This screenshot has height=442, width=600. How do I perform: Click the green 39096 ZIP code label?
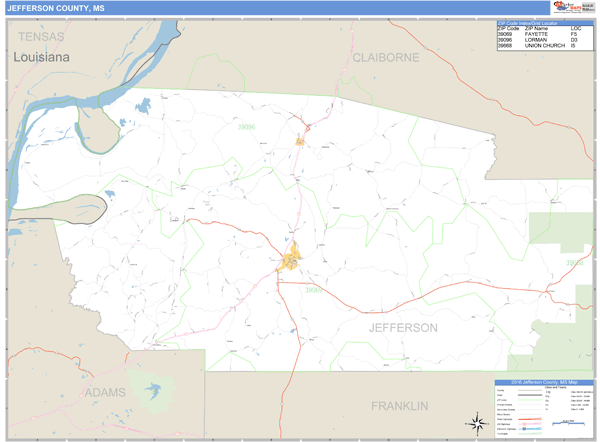coord(247,127)
